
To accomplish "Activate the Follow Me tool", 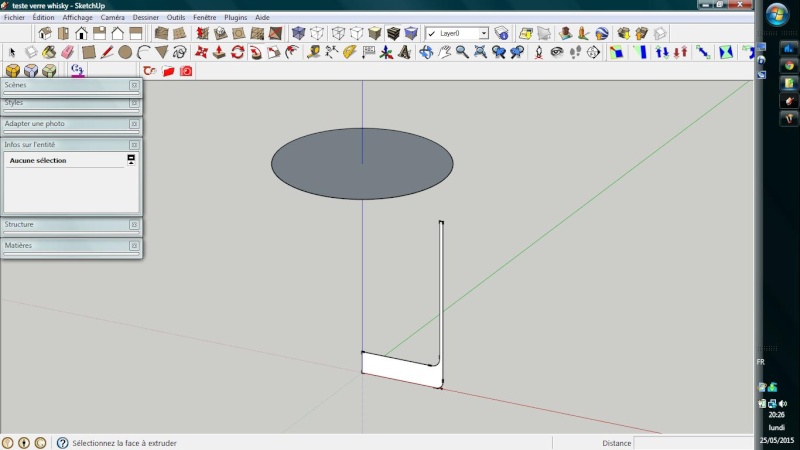I will click(x=256, y=52).
